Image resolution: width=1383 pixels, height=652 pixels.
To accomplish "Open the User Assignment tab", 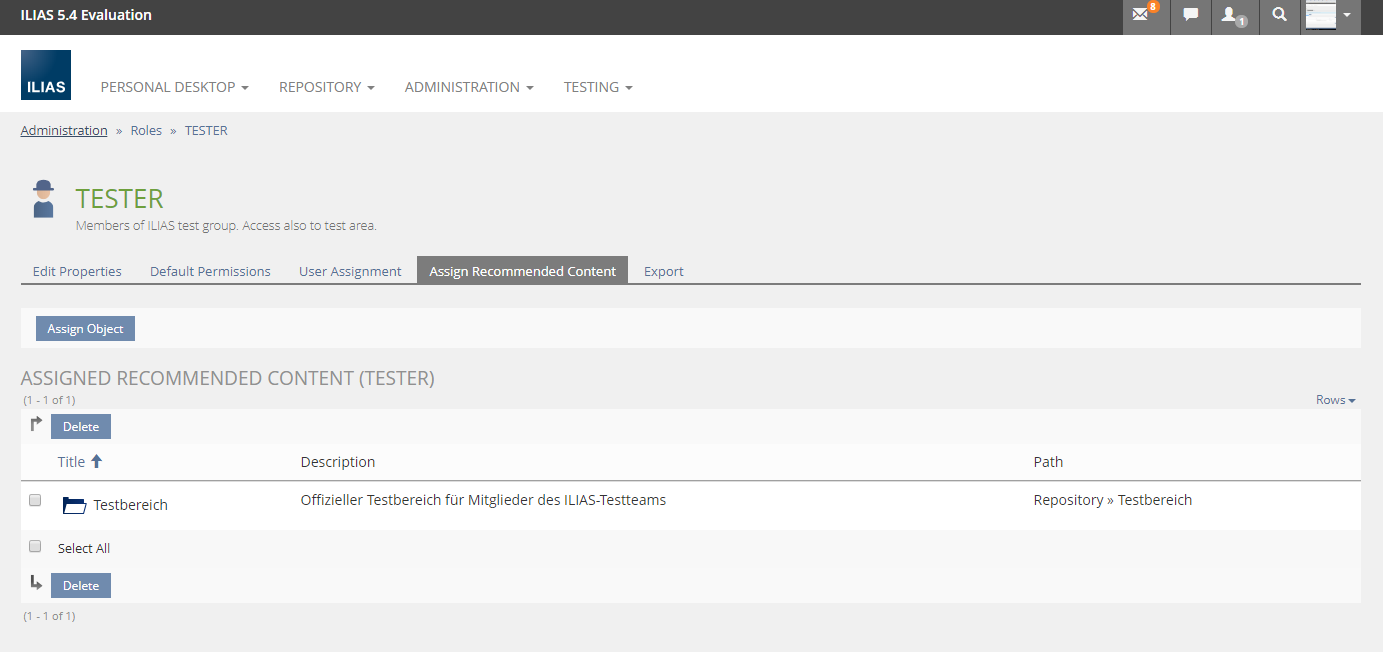I will point(350,271).
